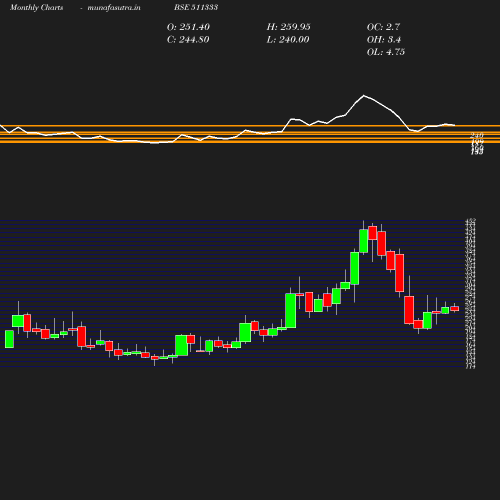Click the 'BSE 511333' symbol label
The image size is (500, 500).
coord(196,7)
